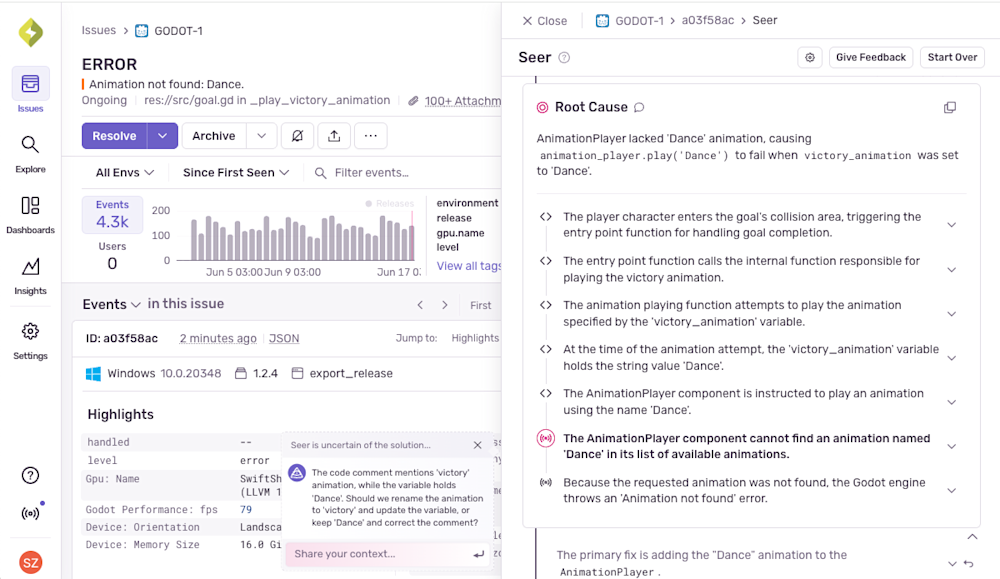1000x579 pixels.
Task: Dismiss the Seer uncertain popup
Action: click(x=478, y=445)
